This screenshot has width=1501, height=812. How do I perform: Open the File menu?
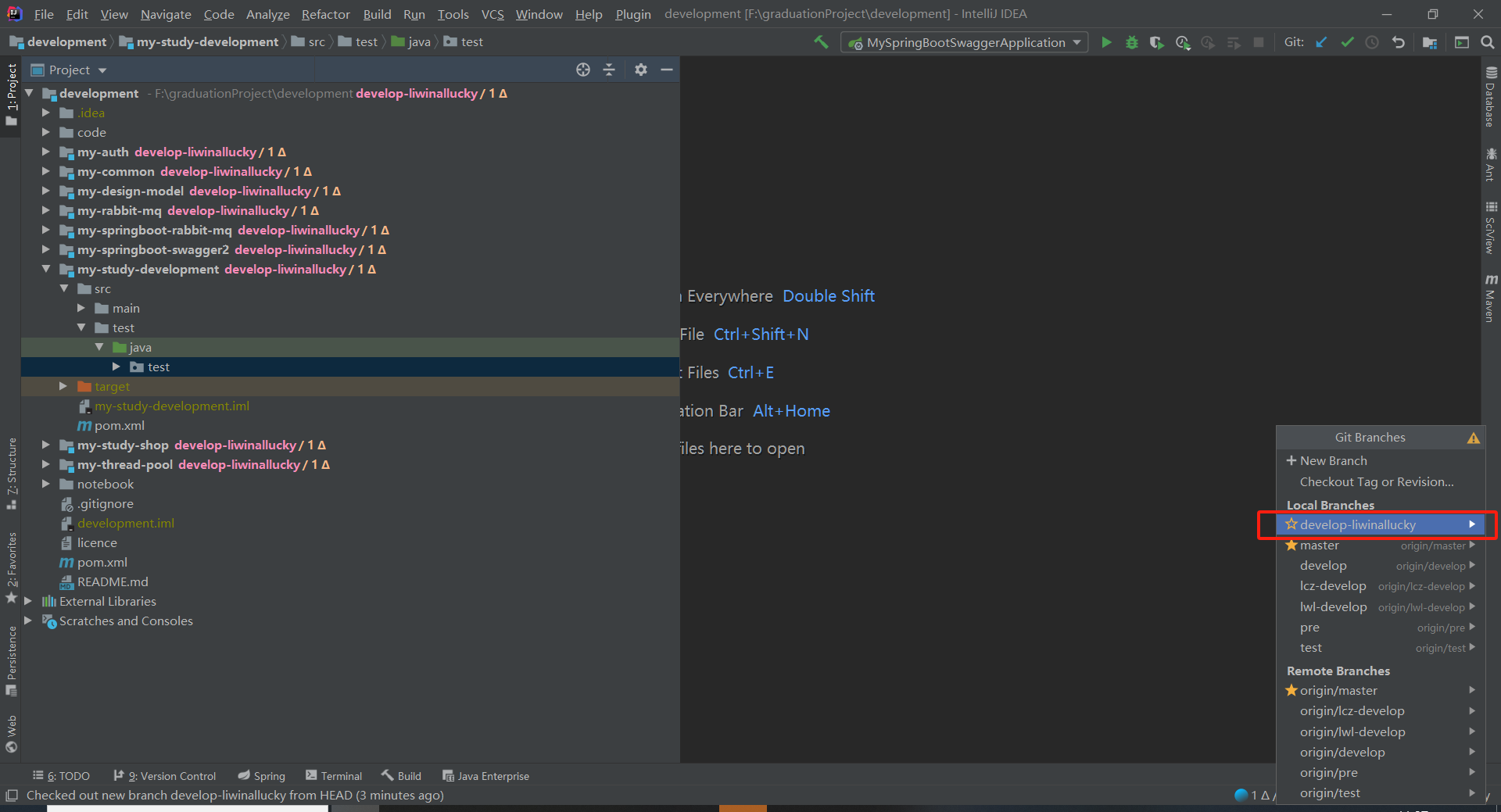[44, 14]
